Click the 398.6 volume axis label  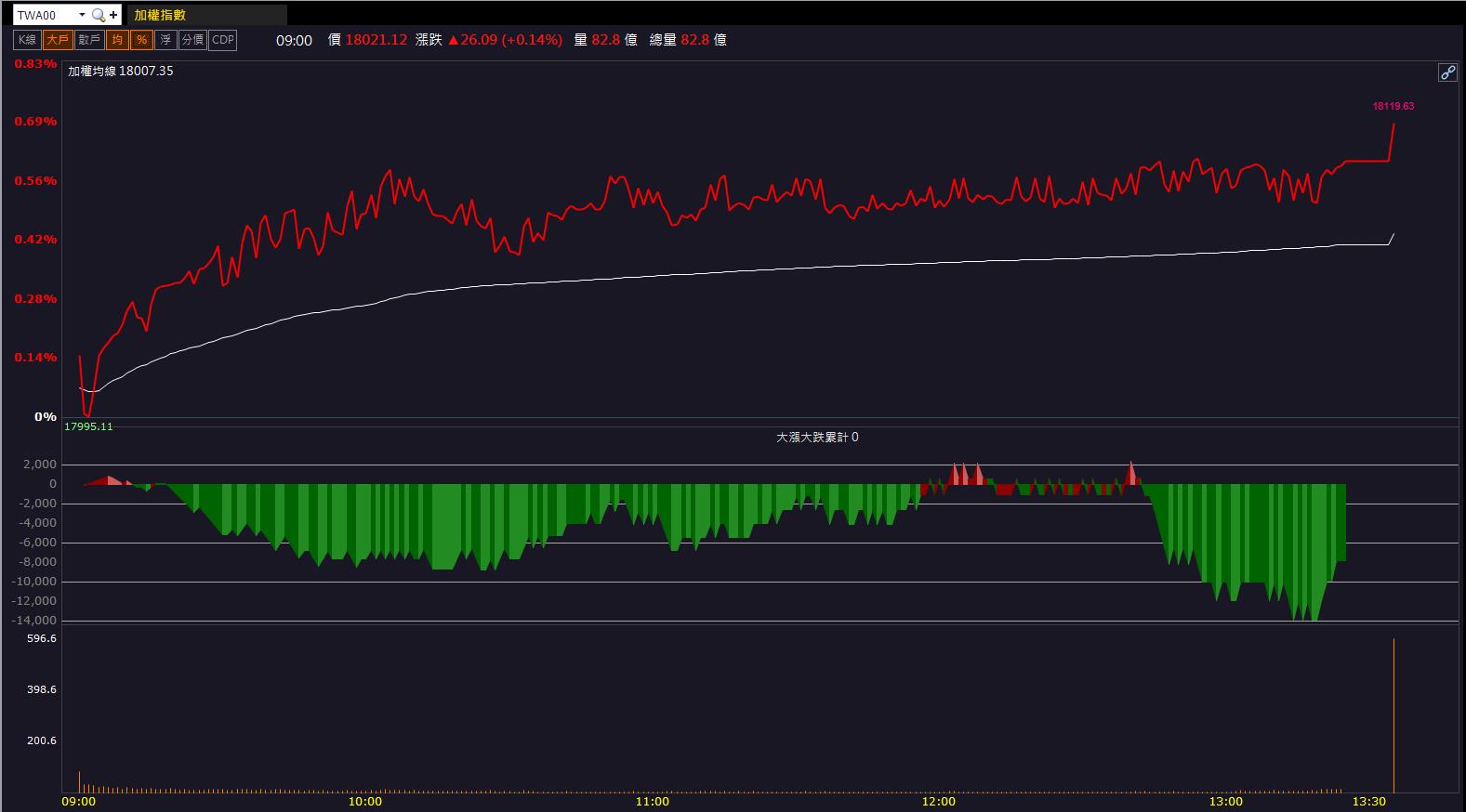tap(42, 689)
